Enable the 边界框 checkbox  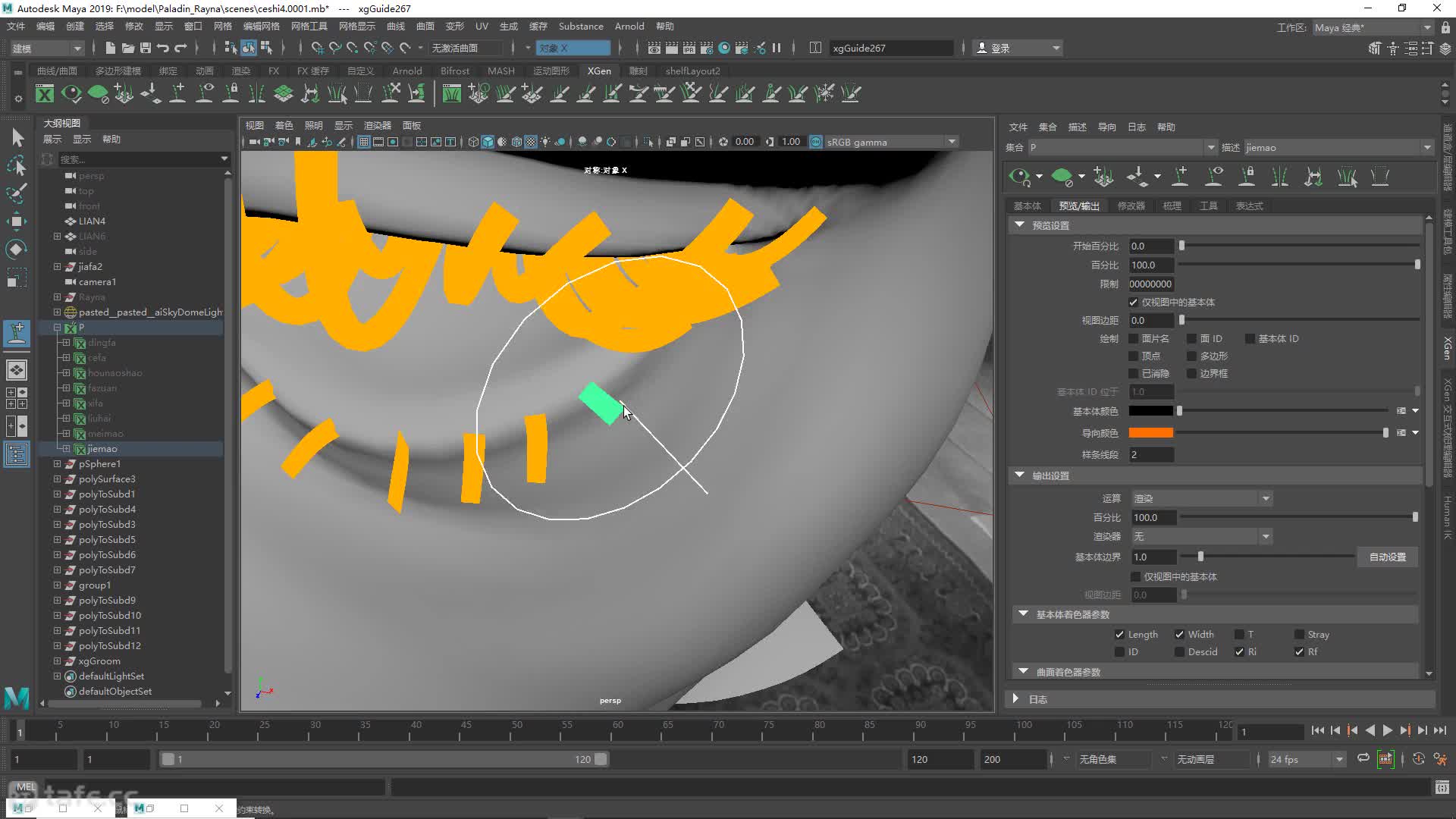coord(1192,374)
